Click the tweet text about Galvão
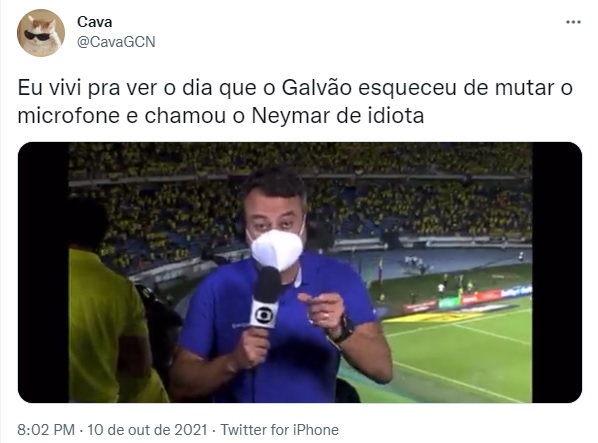598x443 pixels. (295, 101)
